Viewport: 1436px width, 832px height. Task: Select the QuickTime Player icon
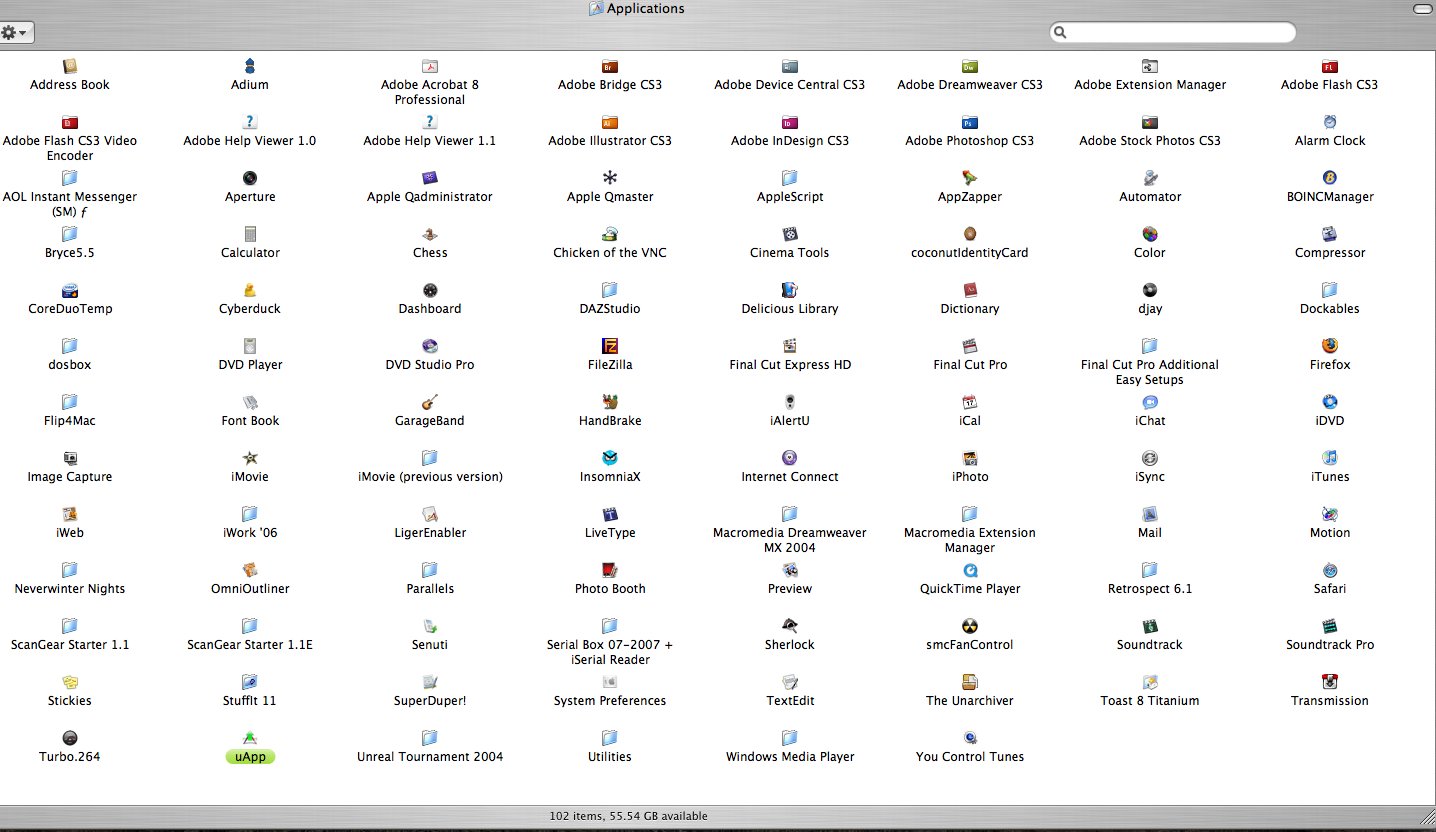tap(970, 570)
